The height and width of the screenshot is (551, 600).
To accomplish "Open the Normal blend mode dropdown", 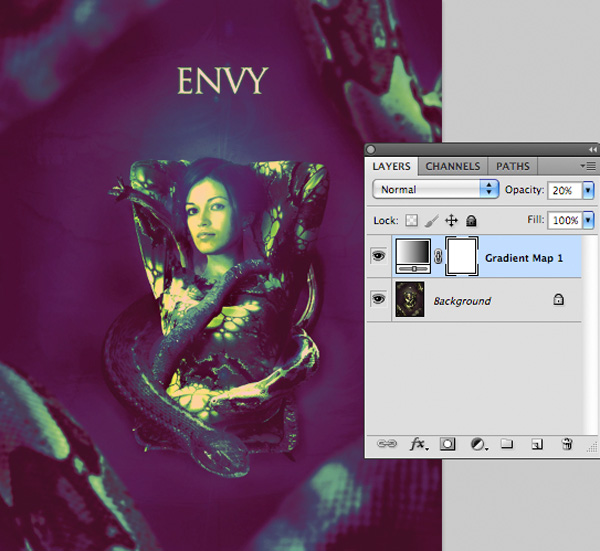I will (435, 189).
